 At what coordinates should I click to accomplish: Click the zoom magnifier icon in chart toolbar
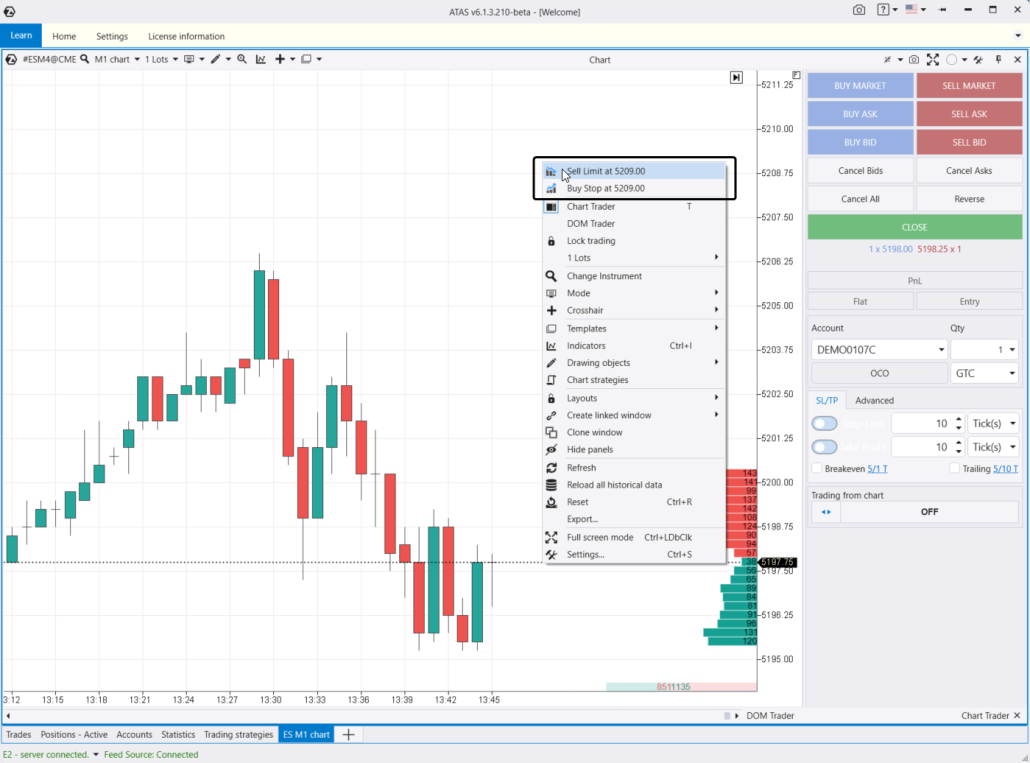(x=241, y=59)
